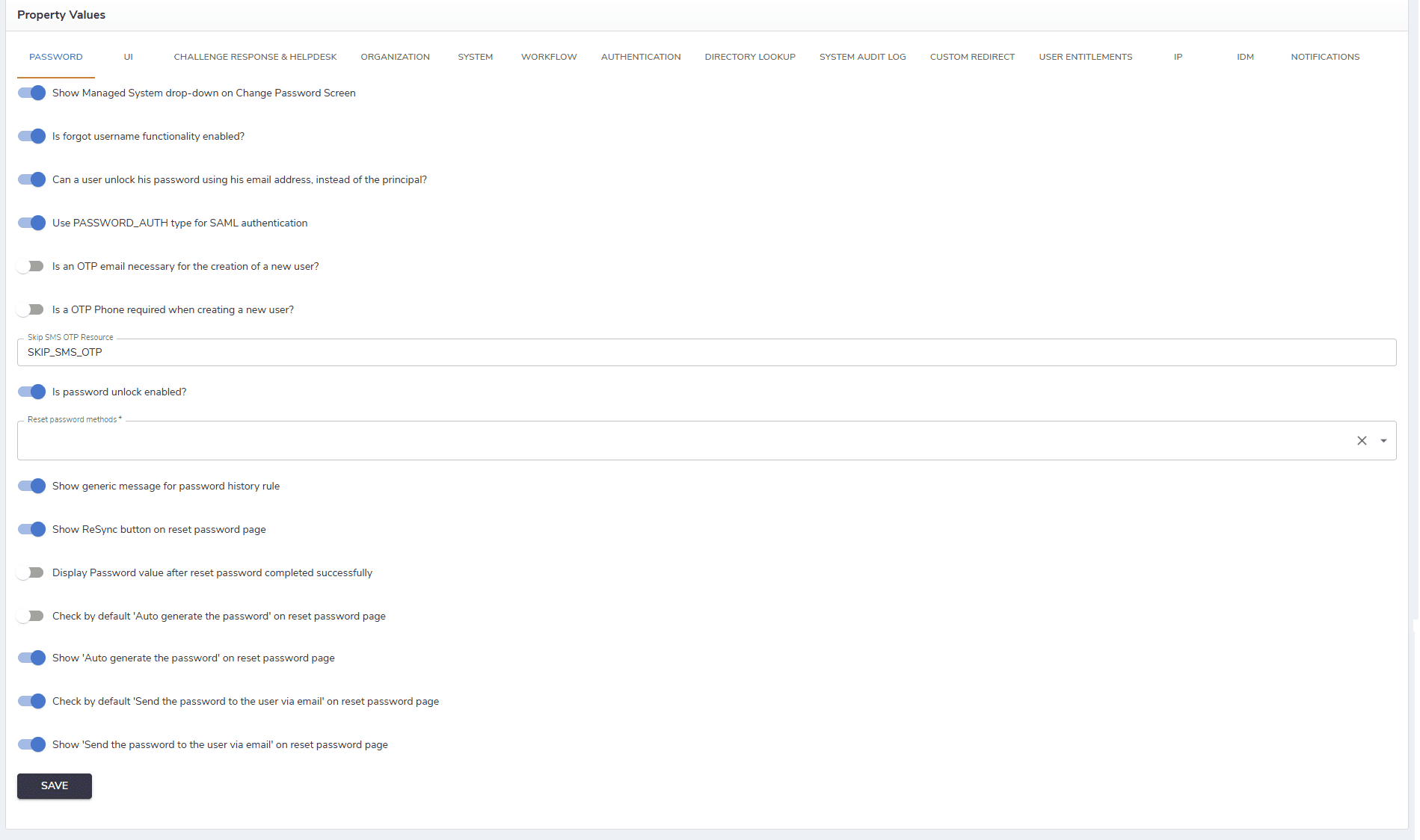Go to the Notifications tab
The width and height of the screenshot is (1420, 840).
pyautogui.click(x=1324, y=57)
